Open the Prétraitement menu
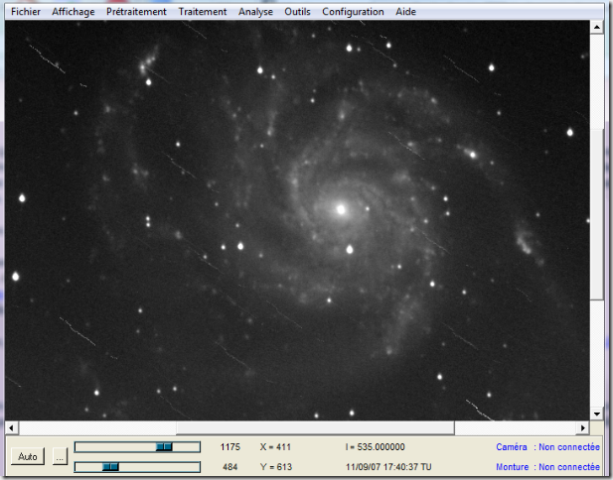 [x=136, y=12]
